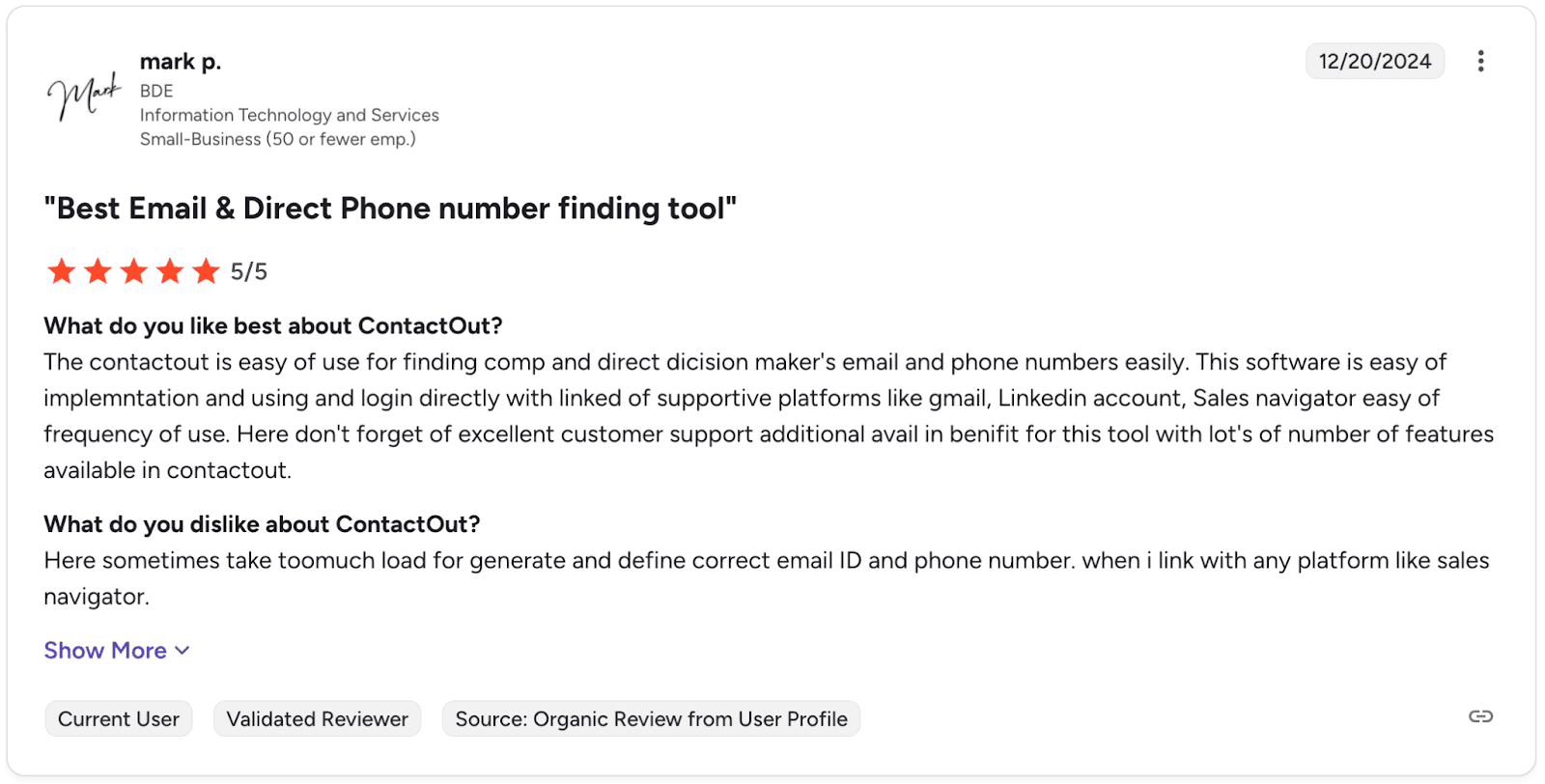Expand review using the Show More chevron

183,651
